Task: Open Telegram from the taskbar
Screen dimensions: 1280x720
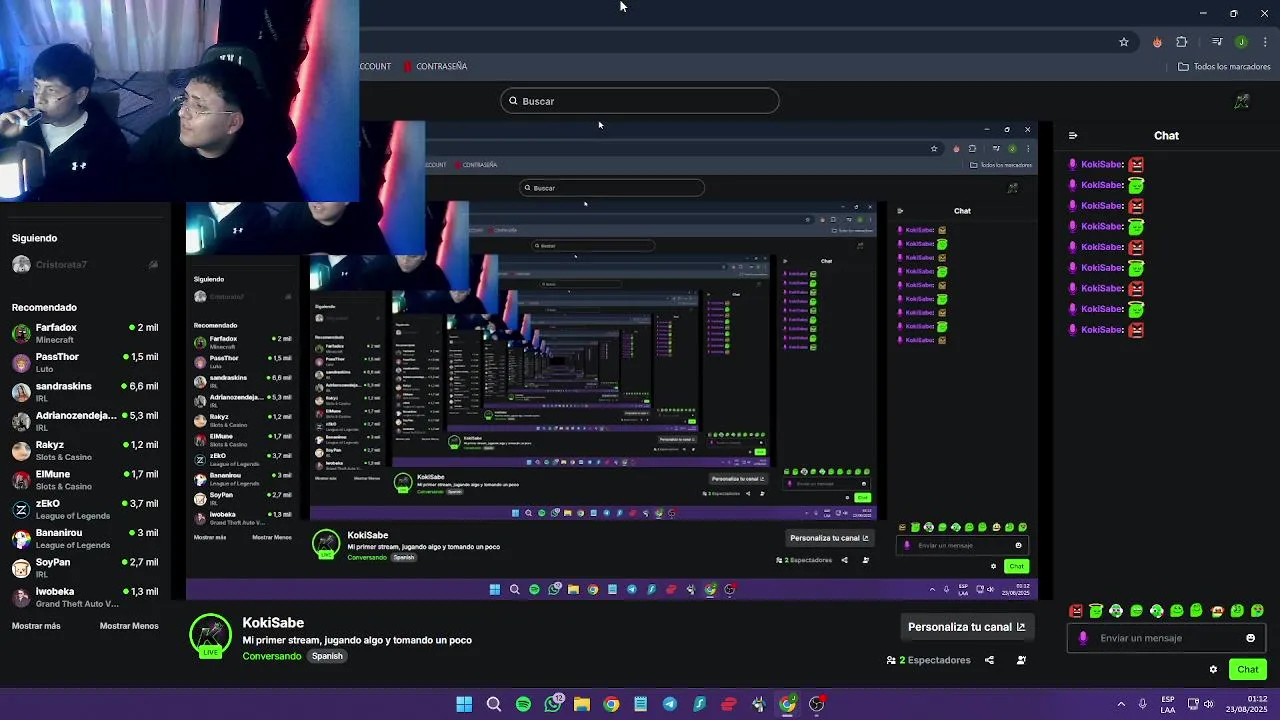Action: tap(670, 704)
